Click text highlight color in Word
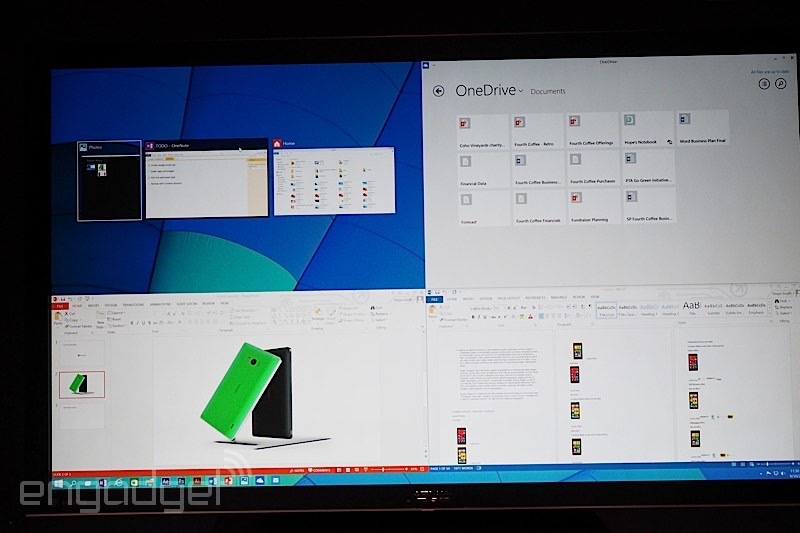This screenshot has height=533, width=800. coord(522,316)
